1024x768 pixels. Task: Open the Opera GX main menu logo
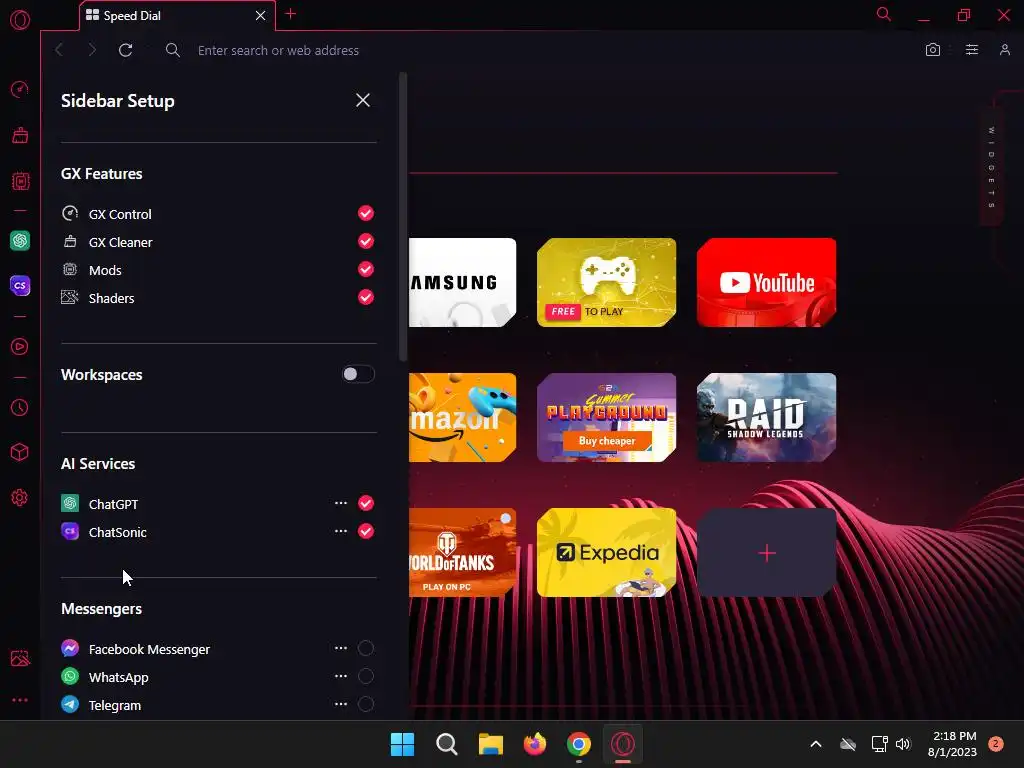pyautogui.click(x=20, y=20)
